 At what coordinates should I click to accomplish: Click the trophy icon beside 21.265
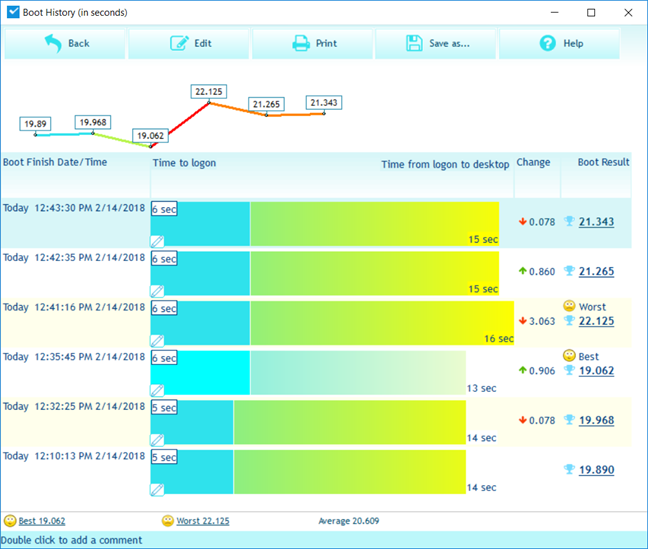[x=569, y=271]
